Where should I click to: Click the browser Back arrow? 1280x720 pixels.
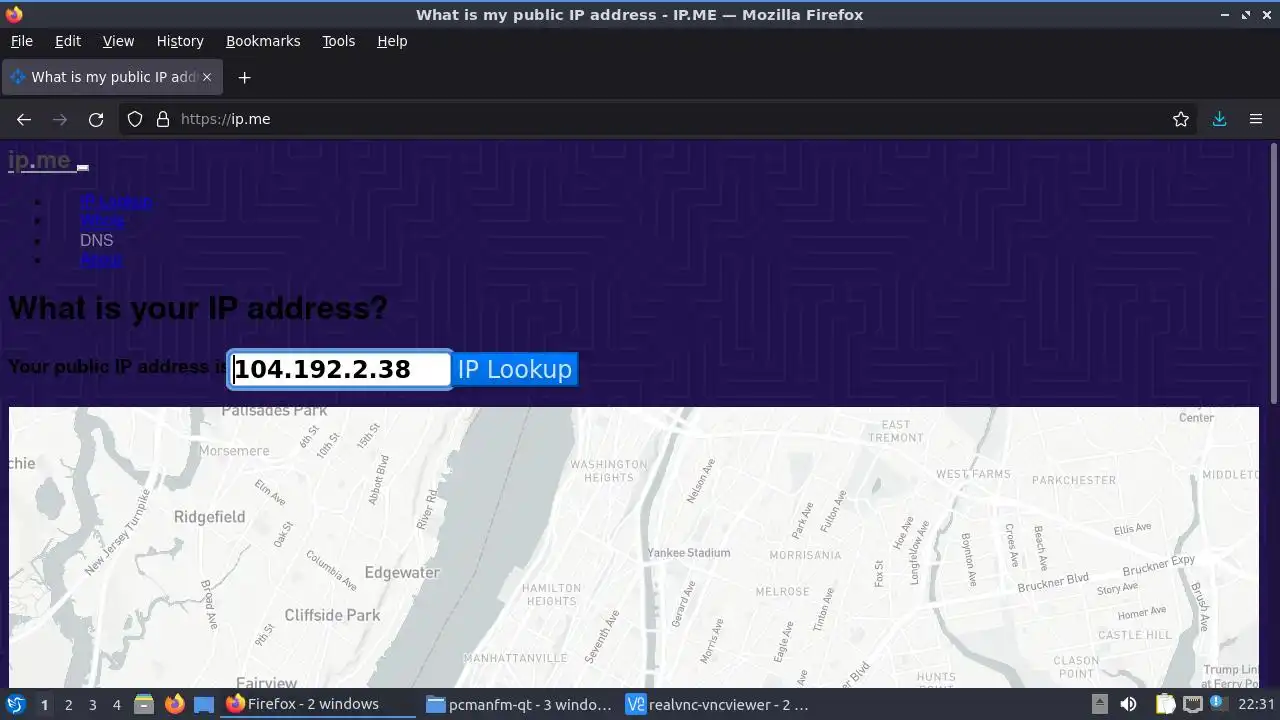pos(24,119)
